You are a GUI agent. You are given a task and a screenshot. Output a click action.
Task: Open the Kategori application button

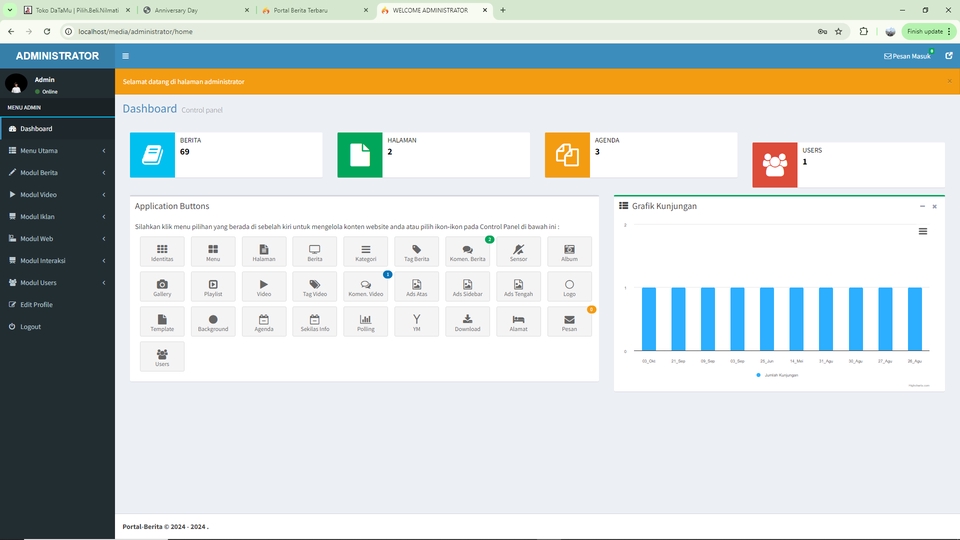tap(366, 252)
